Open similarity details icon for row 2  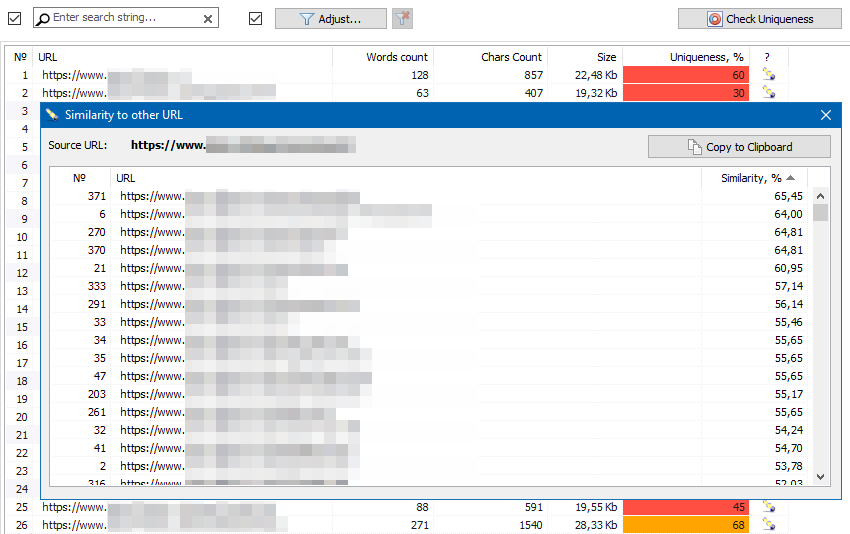tap(767, 93)
